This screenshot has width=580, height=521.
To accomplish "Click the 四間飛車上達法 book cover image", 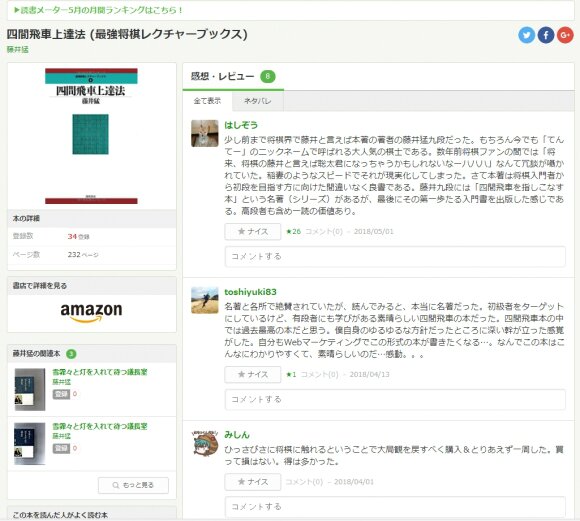I will click(91, 136).
